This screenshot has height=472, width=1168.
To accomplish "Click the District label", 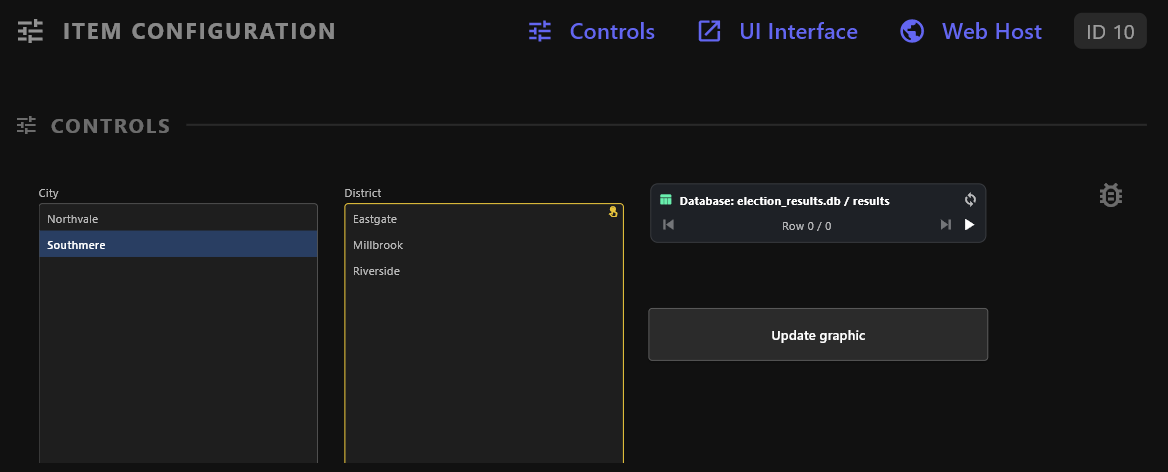I will (x=363, y=193).
